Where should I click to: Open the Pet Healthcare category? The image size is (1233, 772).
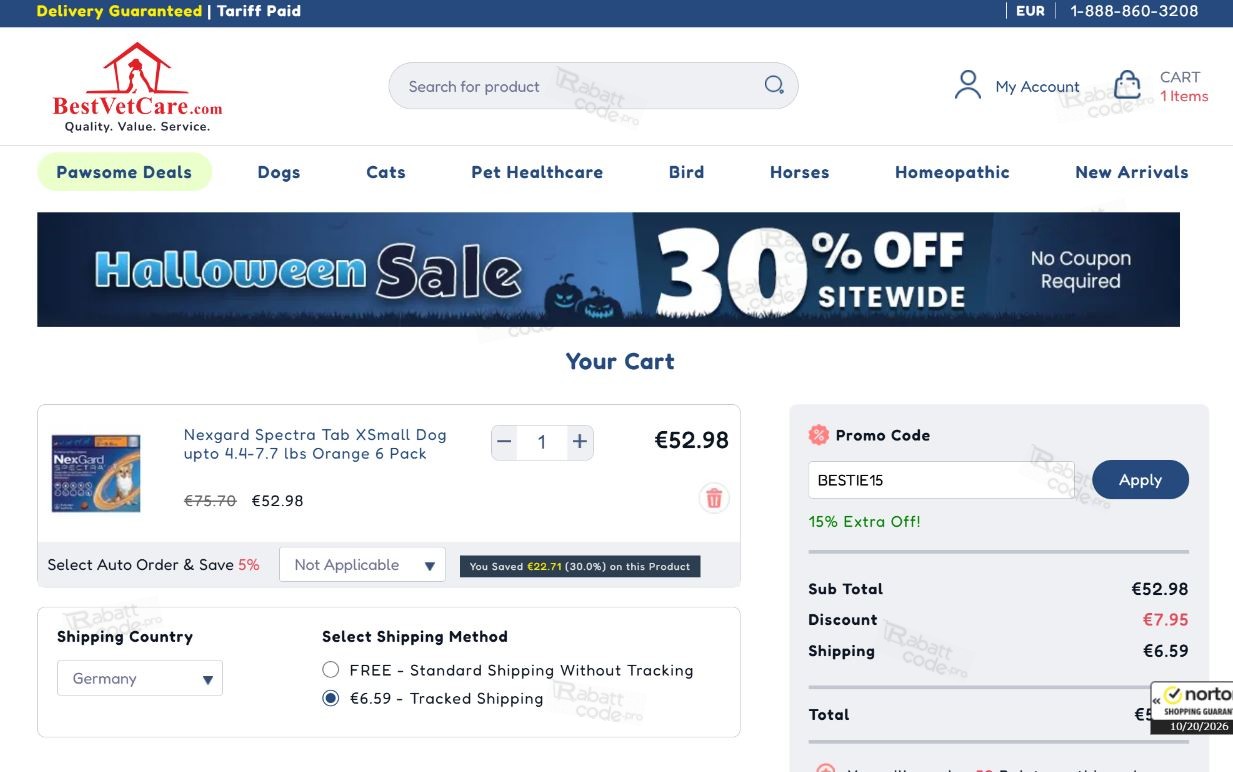point(537,172)
